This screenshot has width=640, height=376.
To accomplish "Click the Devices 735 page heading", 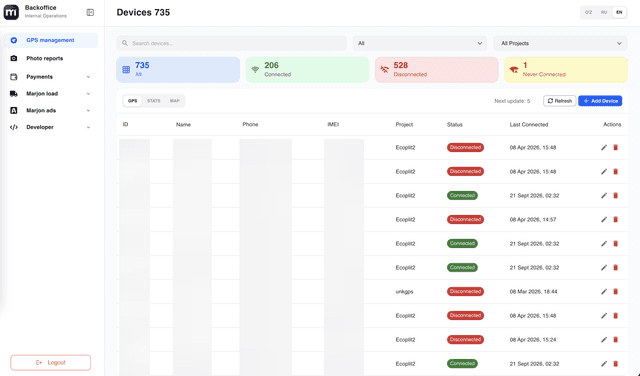I will point(143,12).
